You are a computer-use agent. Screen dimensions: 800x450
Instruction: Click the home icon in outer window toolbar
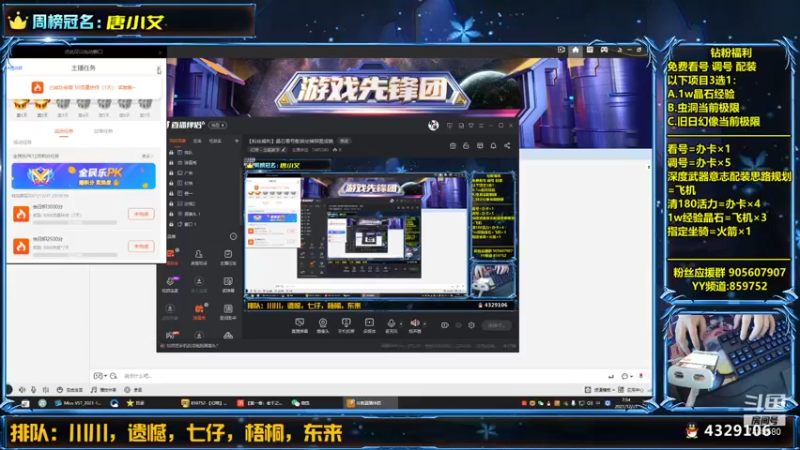tap(576, 50)
